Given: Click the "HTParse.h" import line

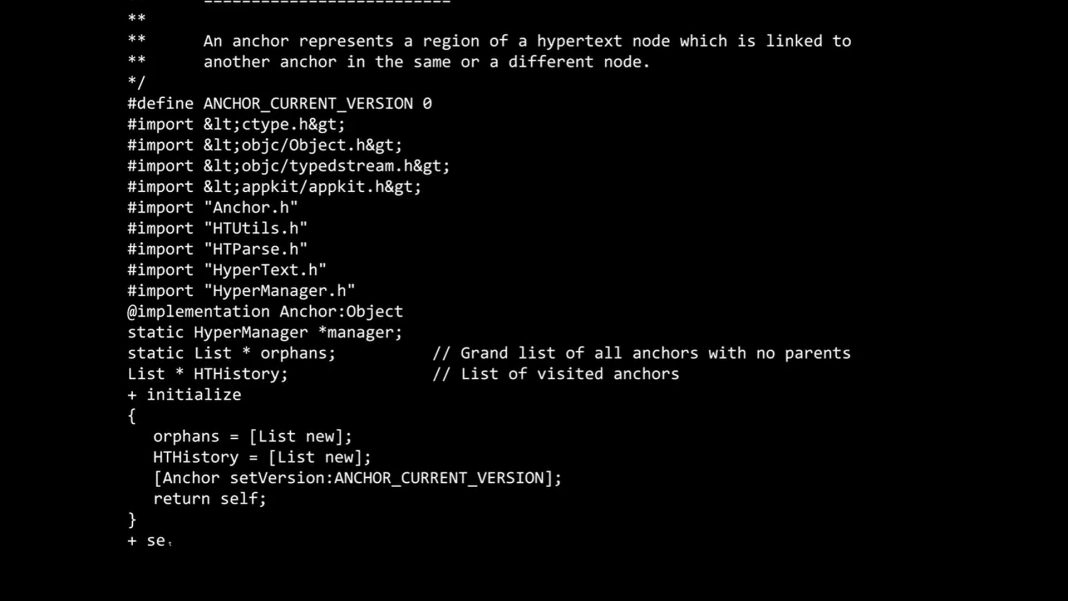Looking at the screenshot, I should 217,249.
